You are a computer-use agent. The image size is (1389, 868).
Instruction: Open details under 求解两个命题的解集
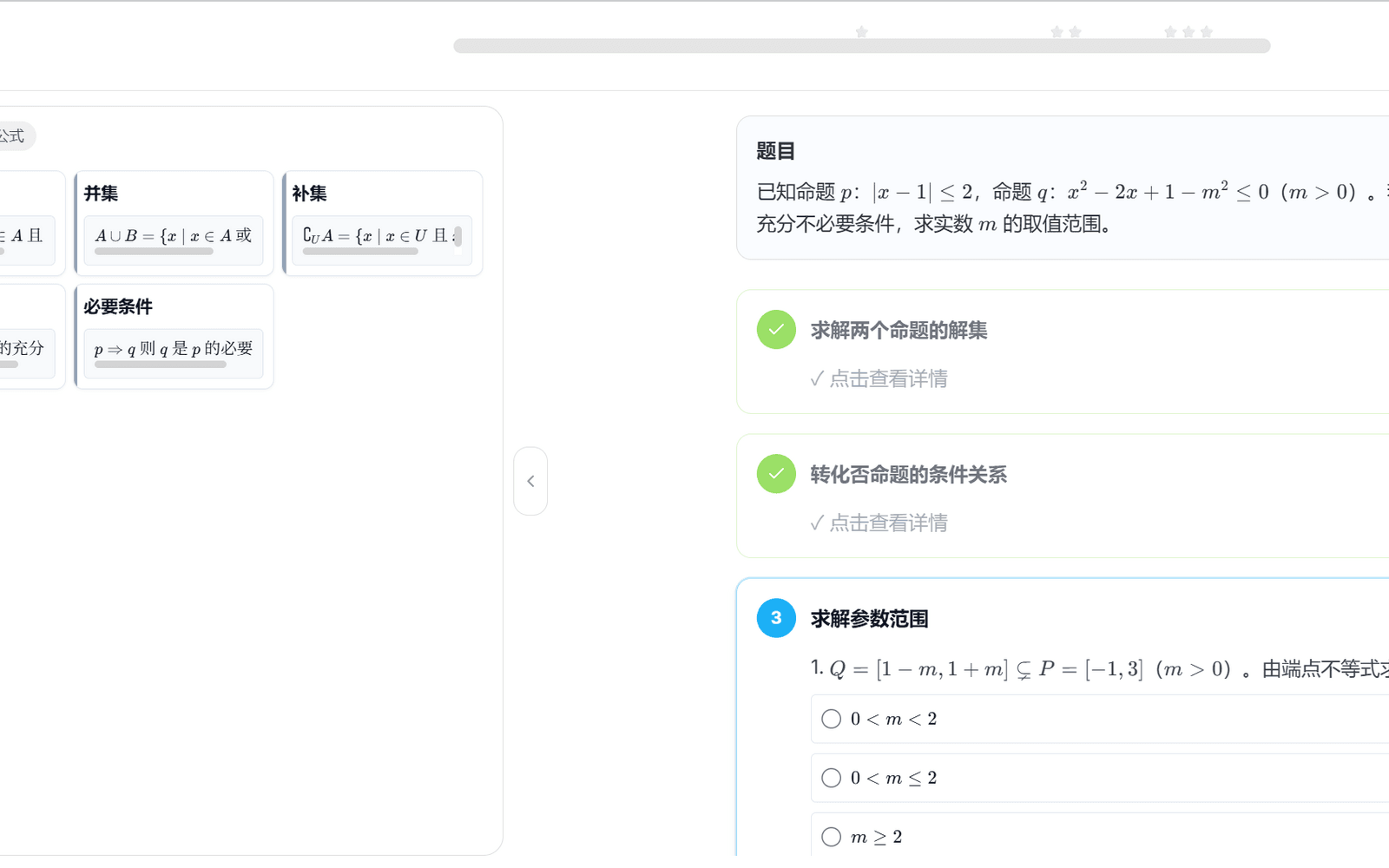879,378
